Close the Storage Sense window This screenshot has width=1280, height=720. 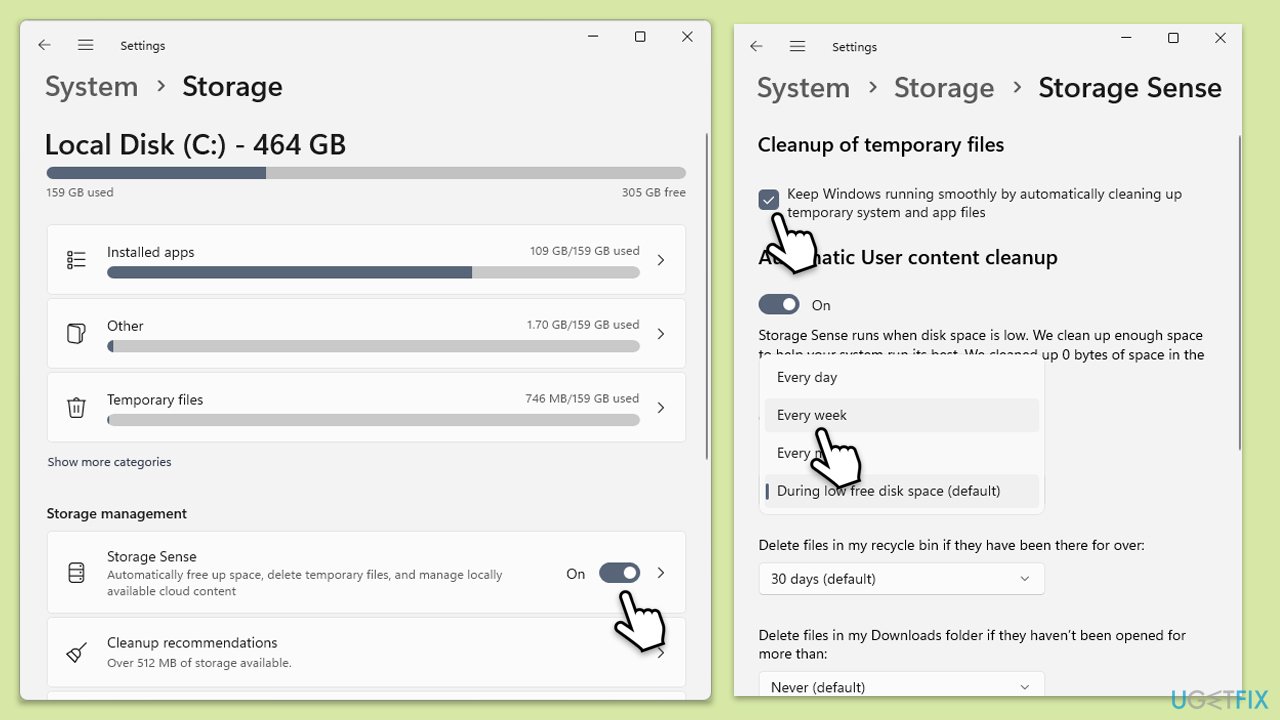(1220, 38)
